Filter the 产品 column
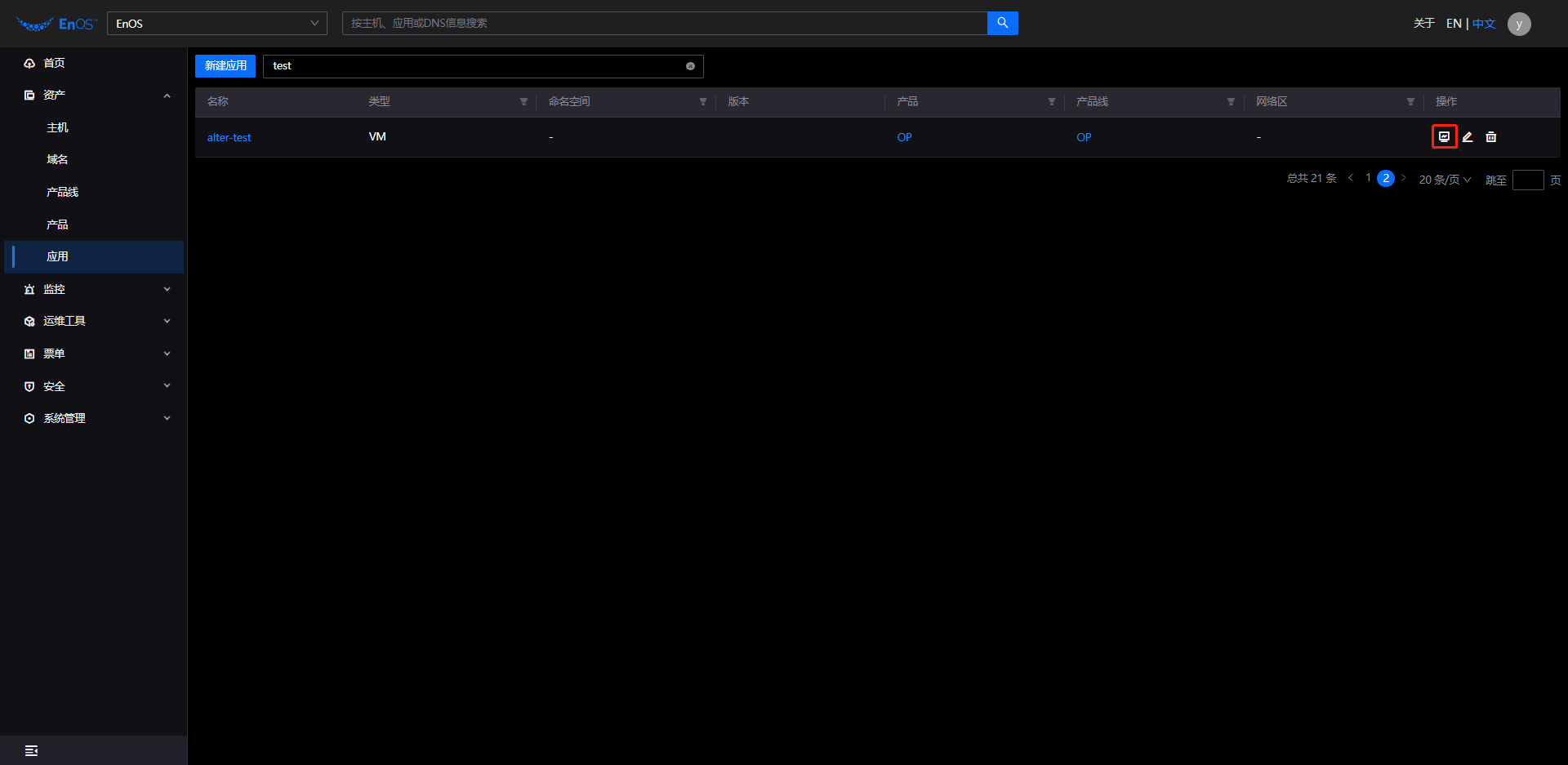The image size is (1568, 765). [1052, 101]
